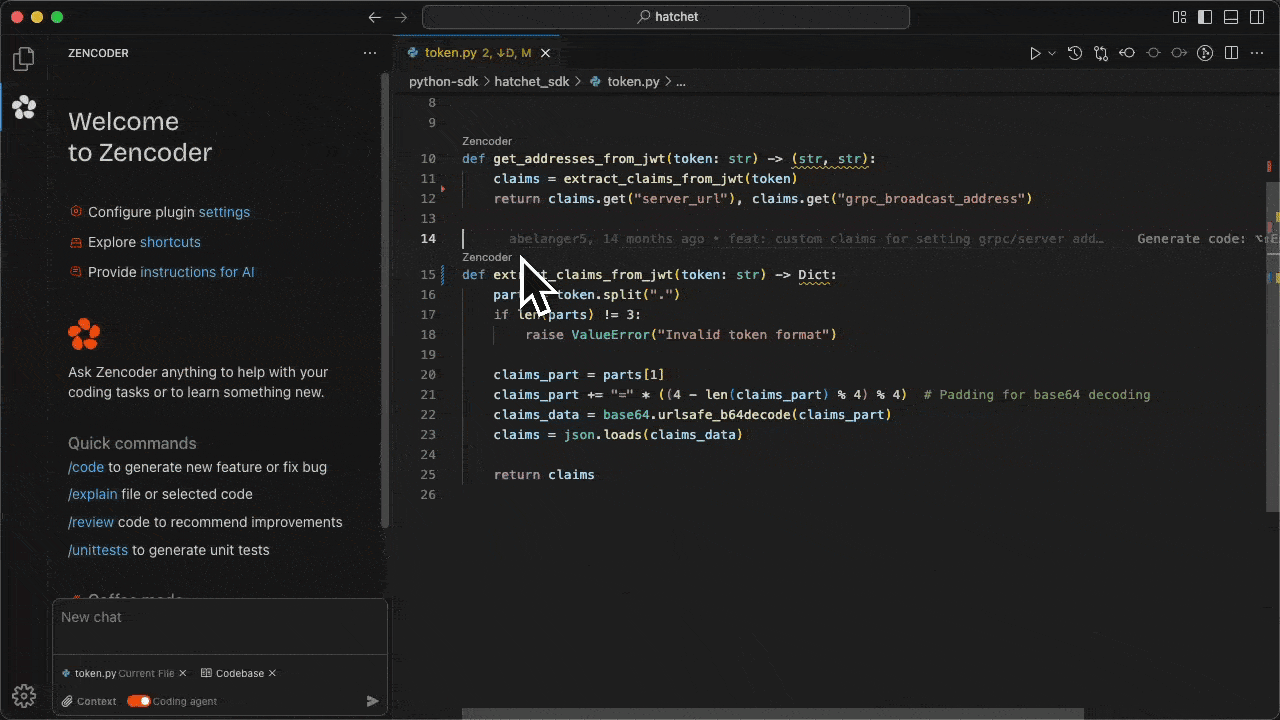The image size is (1280, 720).
Task: Go back with the navigation arrow
Action: click(375, 17)
